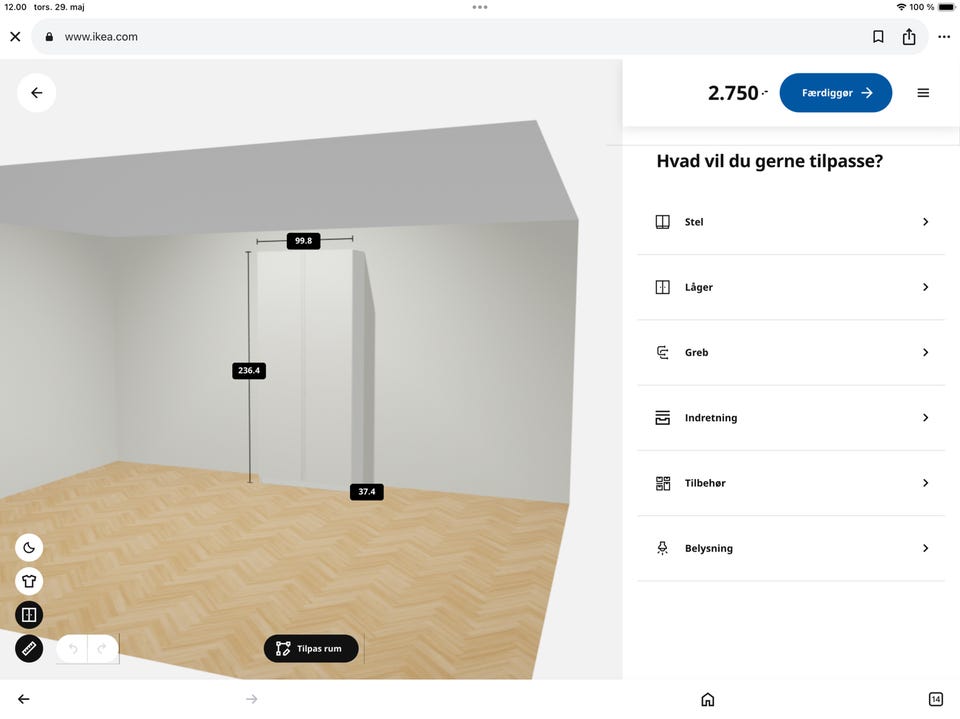Open the browser more options menu
Viewport: 960px width, 719px height.
pyautogui.click(x=944, y=37)
